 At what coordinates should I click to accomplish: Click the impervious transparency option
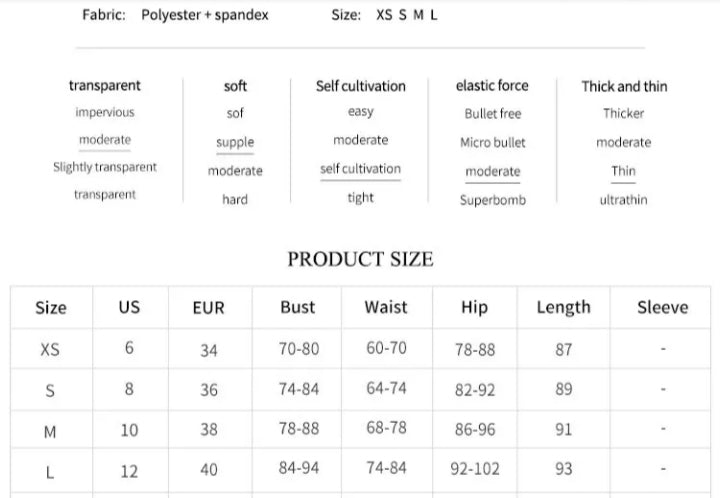pos(105,113)
